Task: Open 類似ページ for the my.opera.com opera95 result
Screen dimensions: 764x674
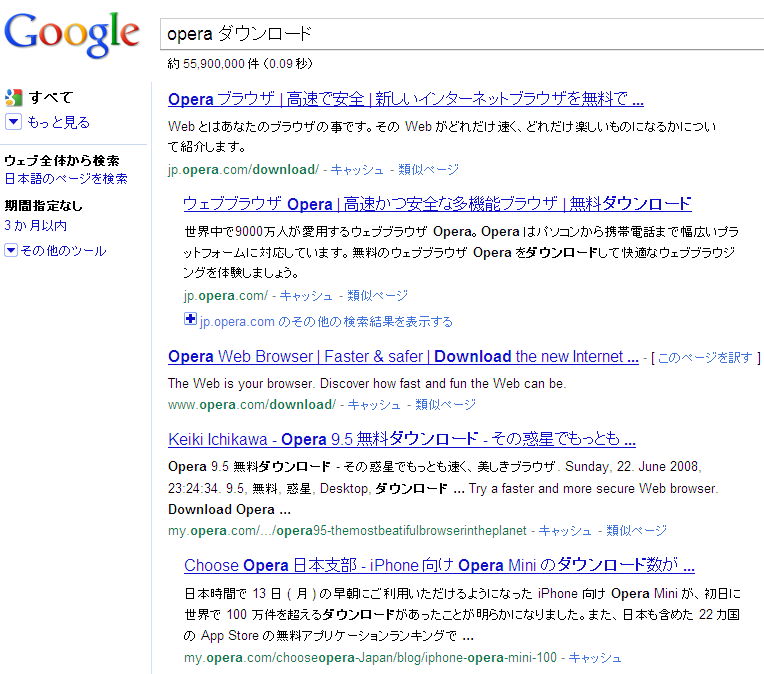Action: point(636,530)
